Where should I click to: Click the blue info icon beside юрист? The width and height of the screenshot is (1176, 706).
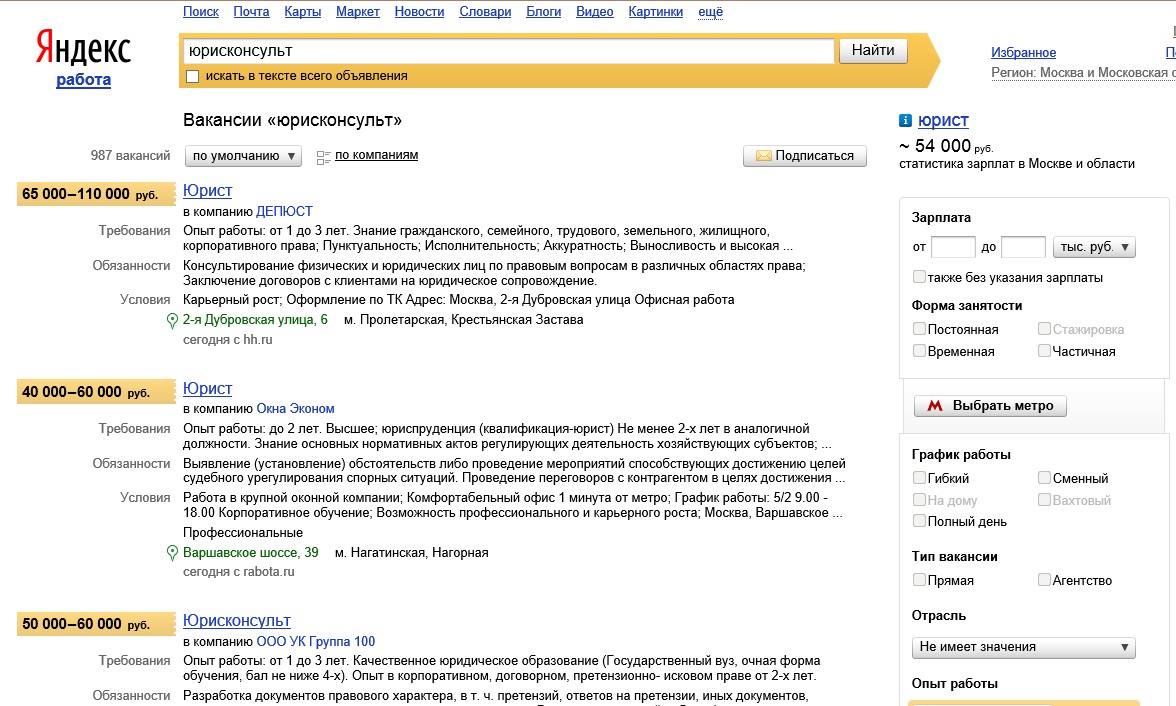tap(905, 120)
